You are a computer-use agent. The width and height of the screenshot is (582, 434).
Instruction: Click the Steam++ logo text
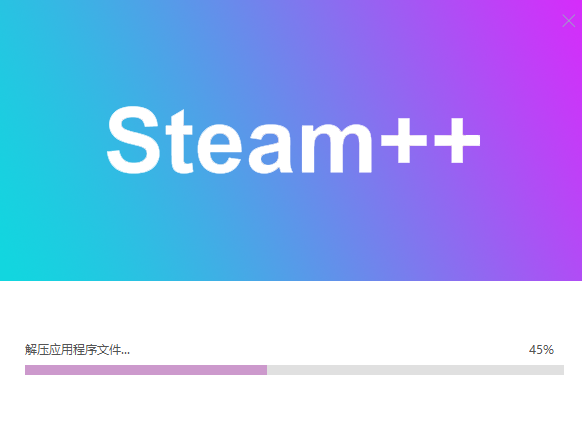point(293,140)
